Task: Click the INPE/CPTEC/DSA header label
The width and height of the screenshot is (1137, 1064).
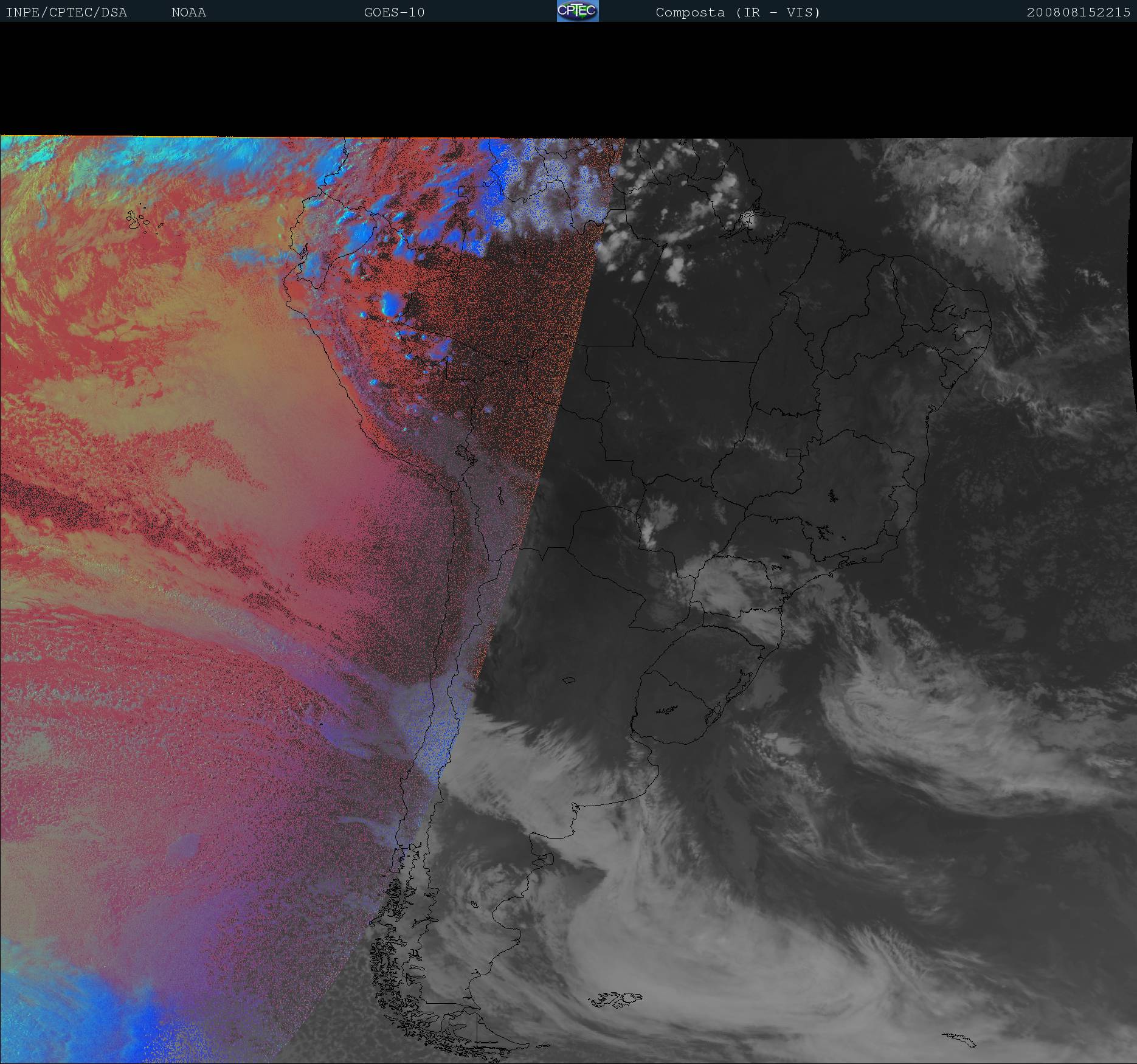Action: (x=66, y=13)
